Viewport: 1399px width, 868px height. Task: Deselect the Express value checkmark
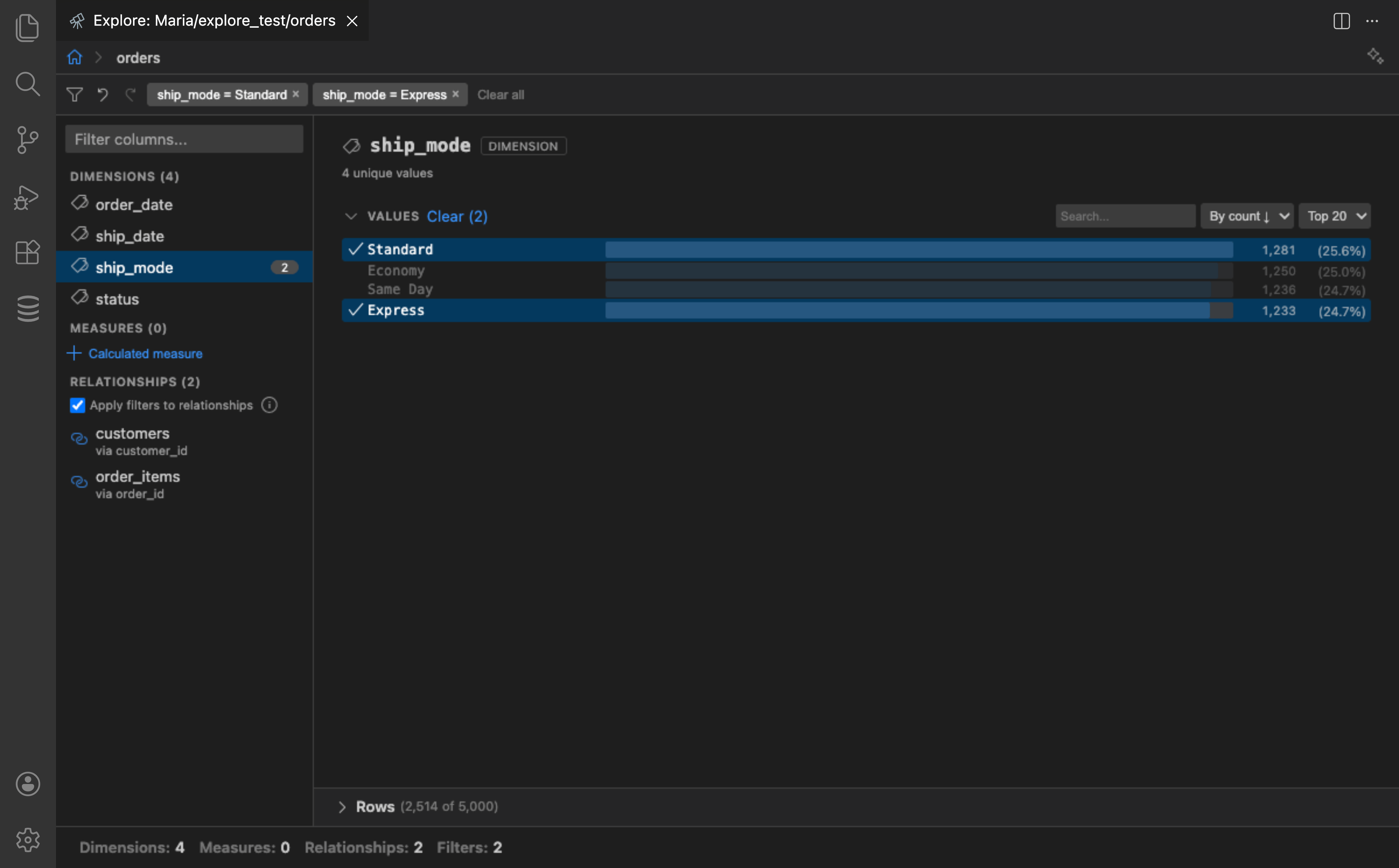coord(355,310)
